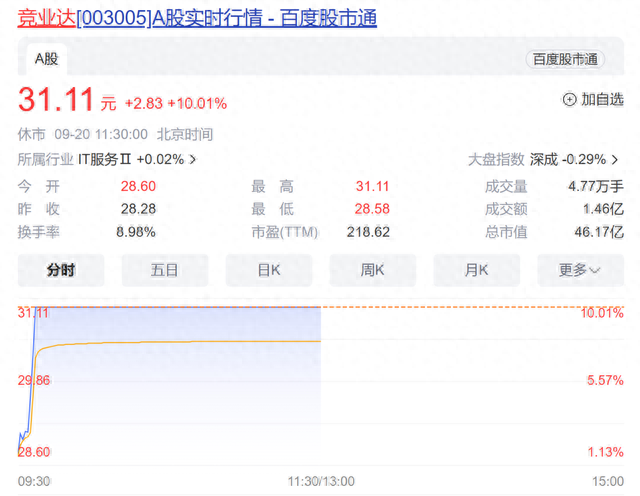Click the 百度股市通 badge button
This screenshot has width=640, height=496.
(565, 59)
